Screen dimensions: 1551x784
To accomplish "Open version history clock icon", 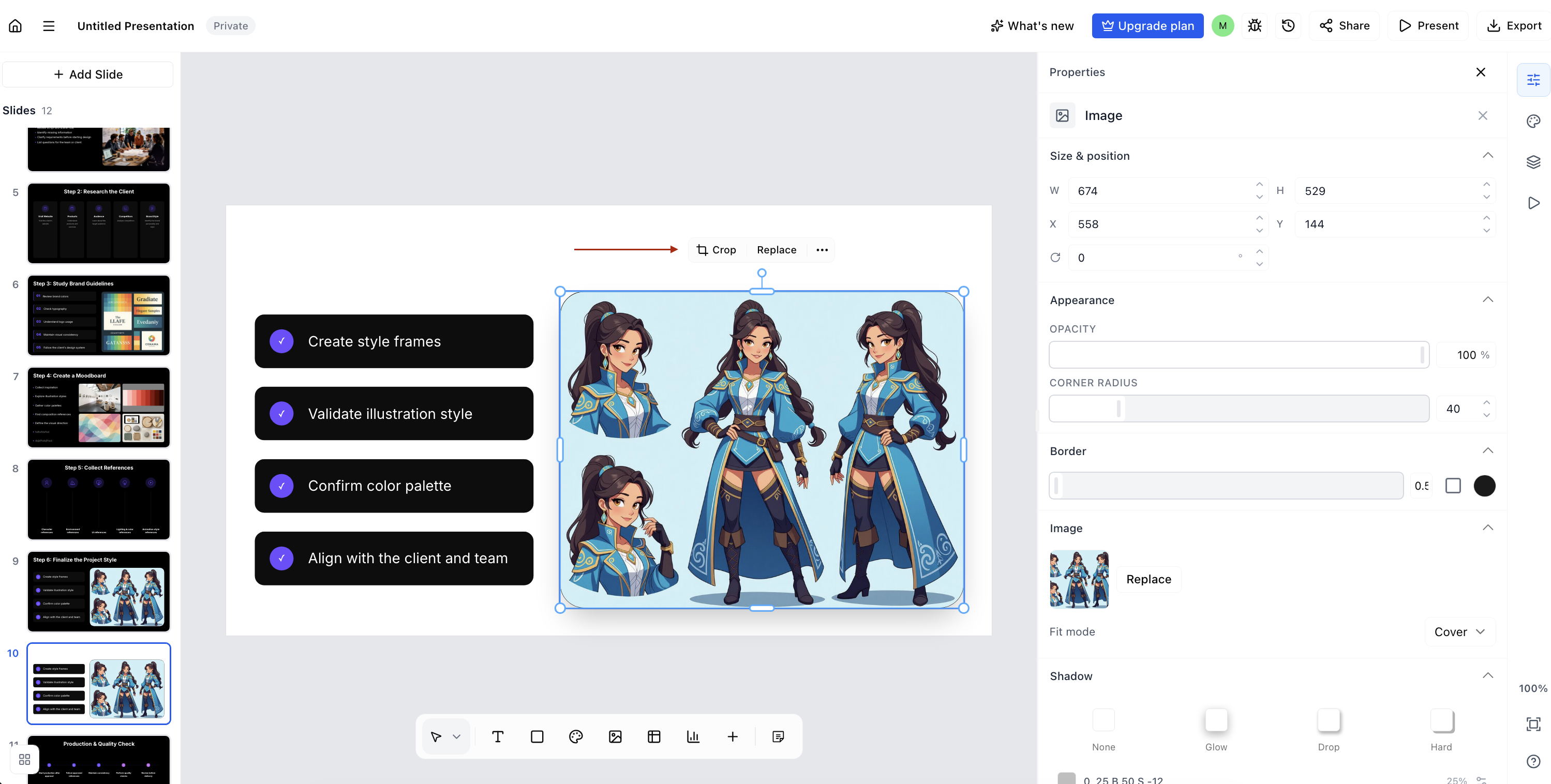I will 1288,26.
